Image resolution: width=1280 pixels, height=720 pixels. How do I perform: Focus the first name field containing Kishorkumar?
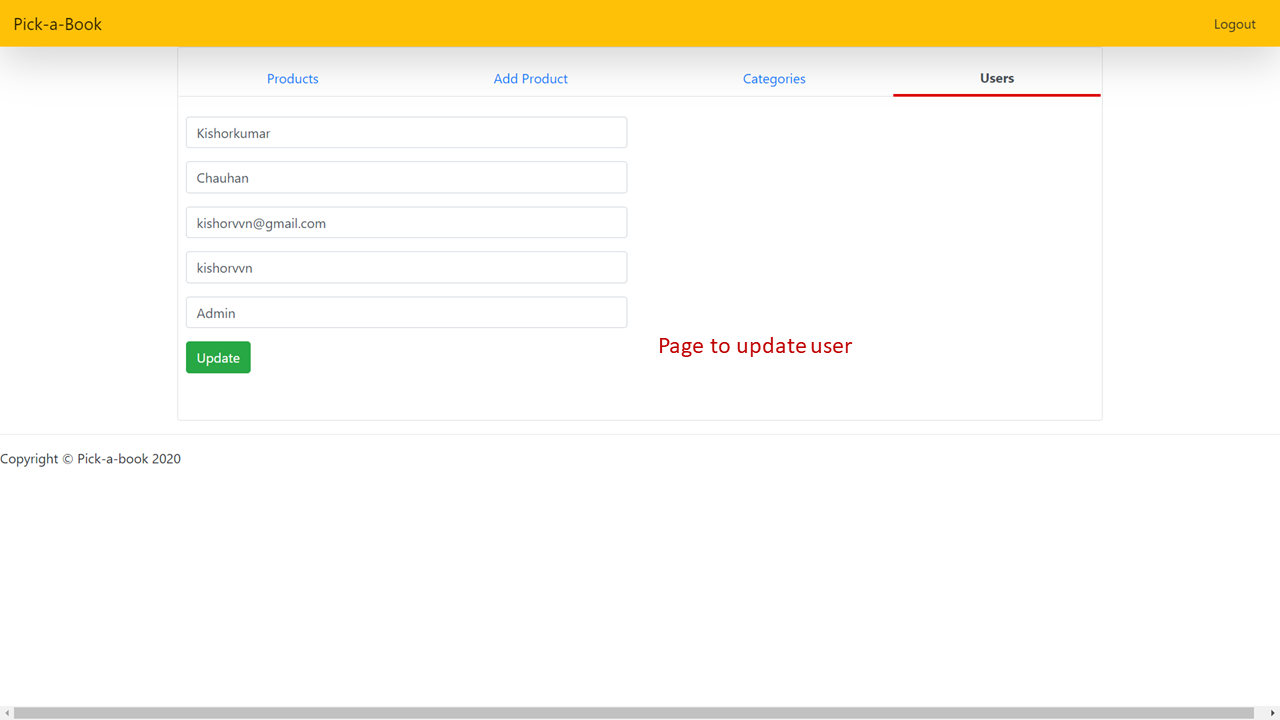coord(407,132)
